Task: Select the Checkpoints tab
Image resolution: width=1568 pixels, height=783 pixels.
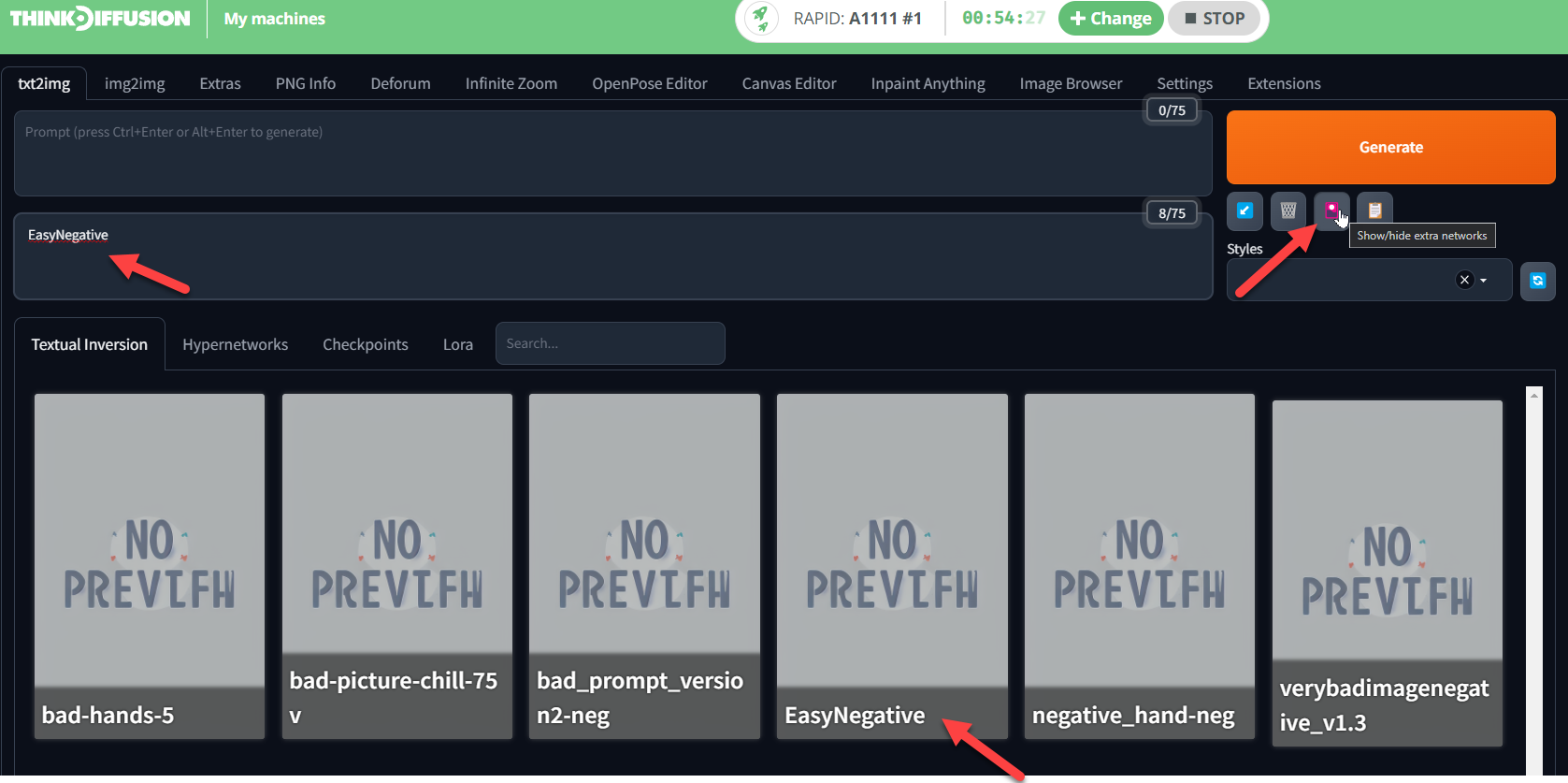Action: coord(366,344)
